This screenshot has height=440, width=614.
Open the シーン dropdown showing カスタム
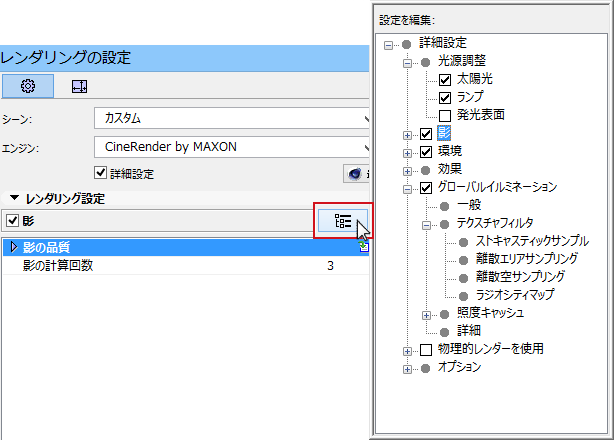pos(231,118)
